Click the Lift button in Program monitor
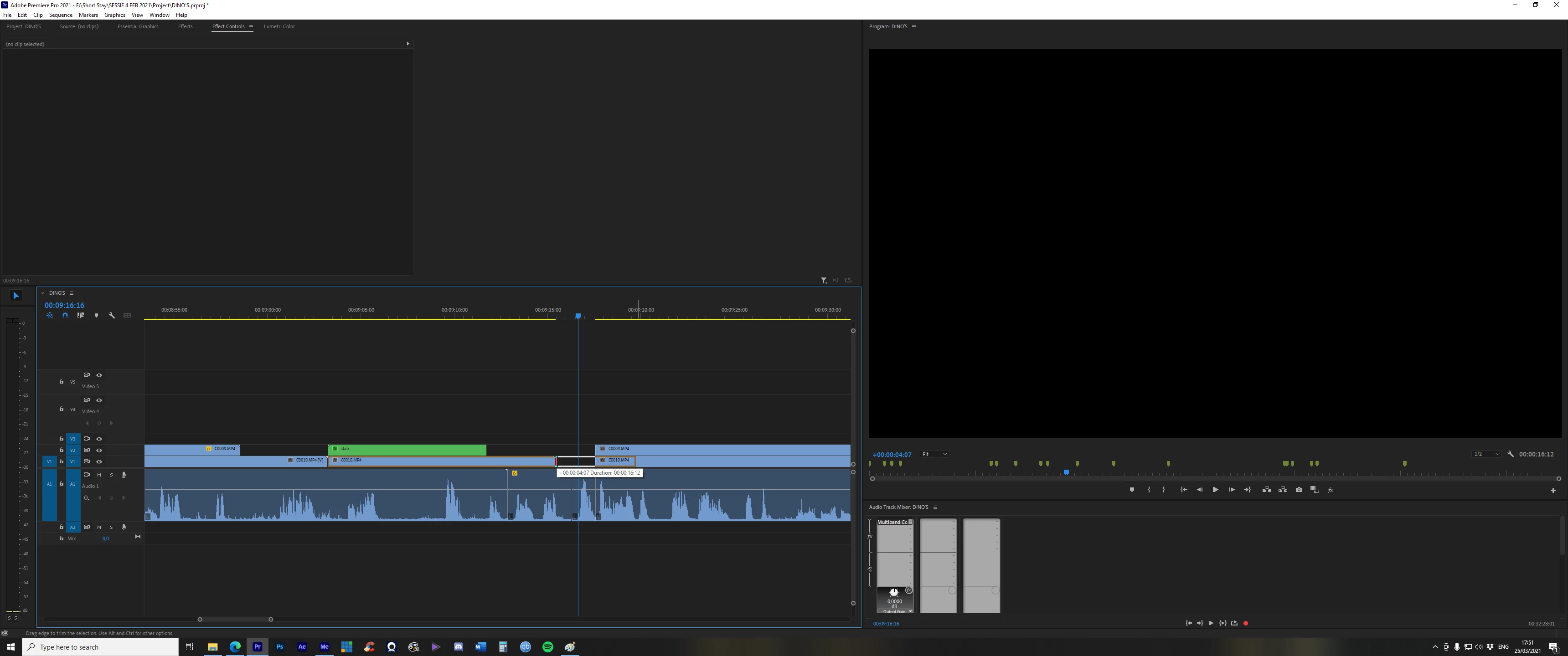This screenshot has width=1568, height=656. coord(1267,490)
